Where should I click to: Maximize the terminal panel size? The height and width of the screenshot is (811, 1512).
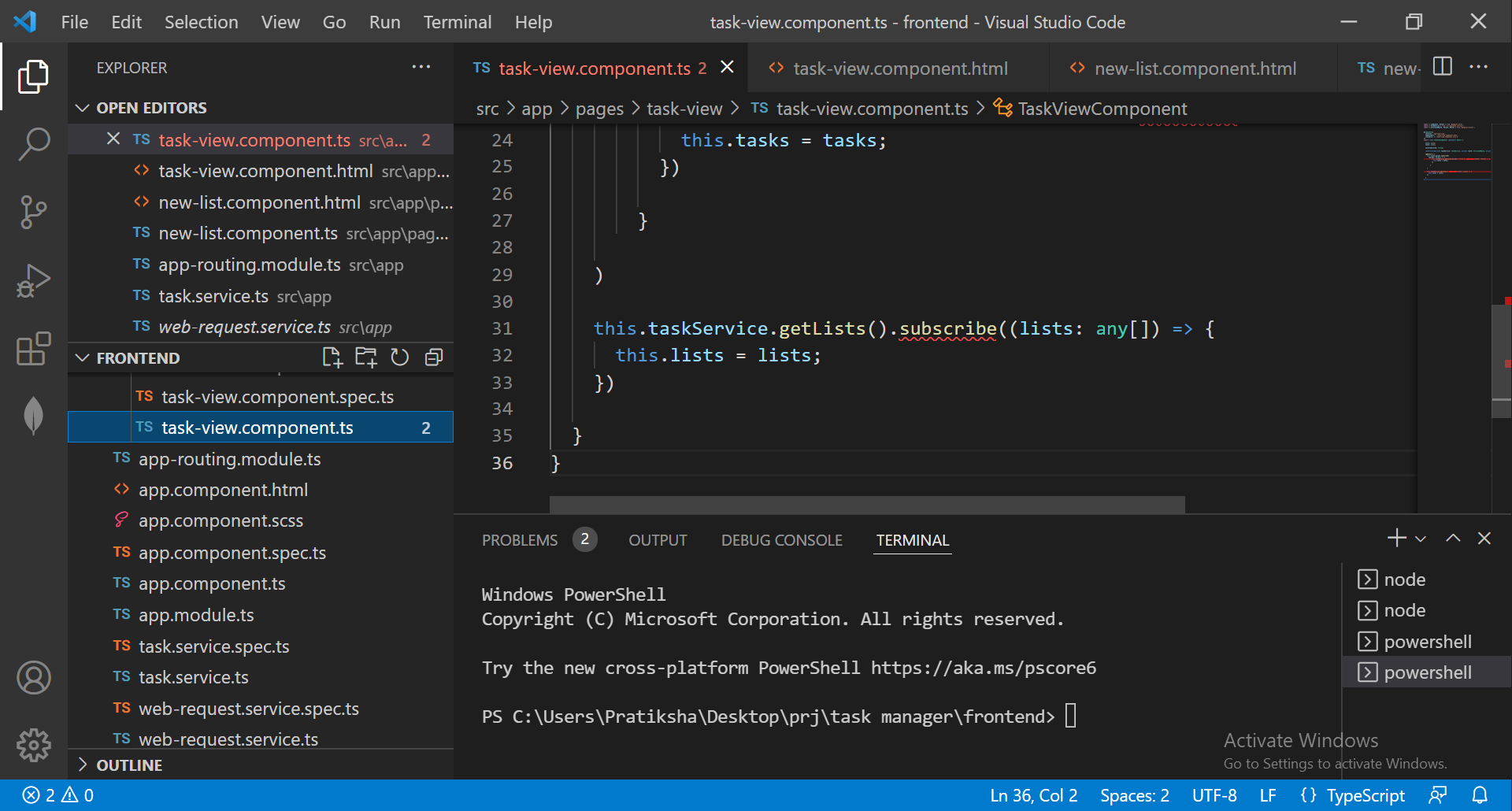[1453, 539]
